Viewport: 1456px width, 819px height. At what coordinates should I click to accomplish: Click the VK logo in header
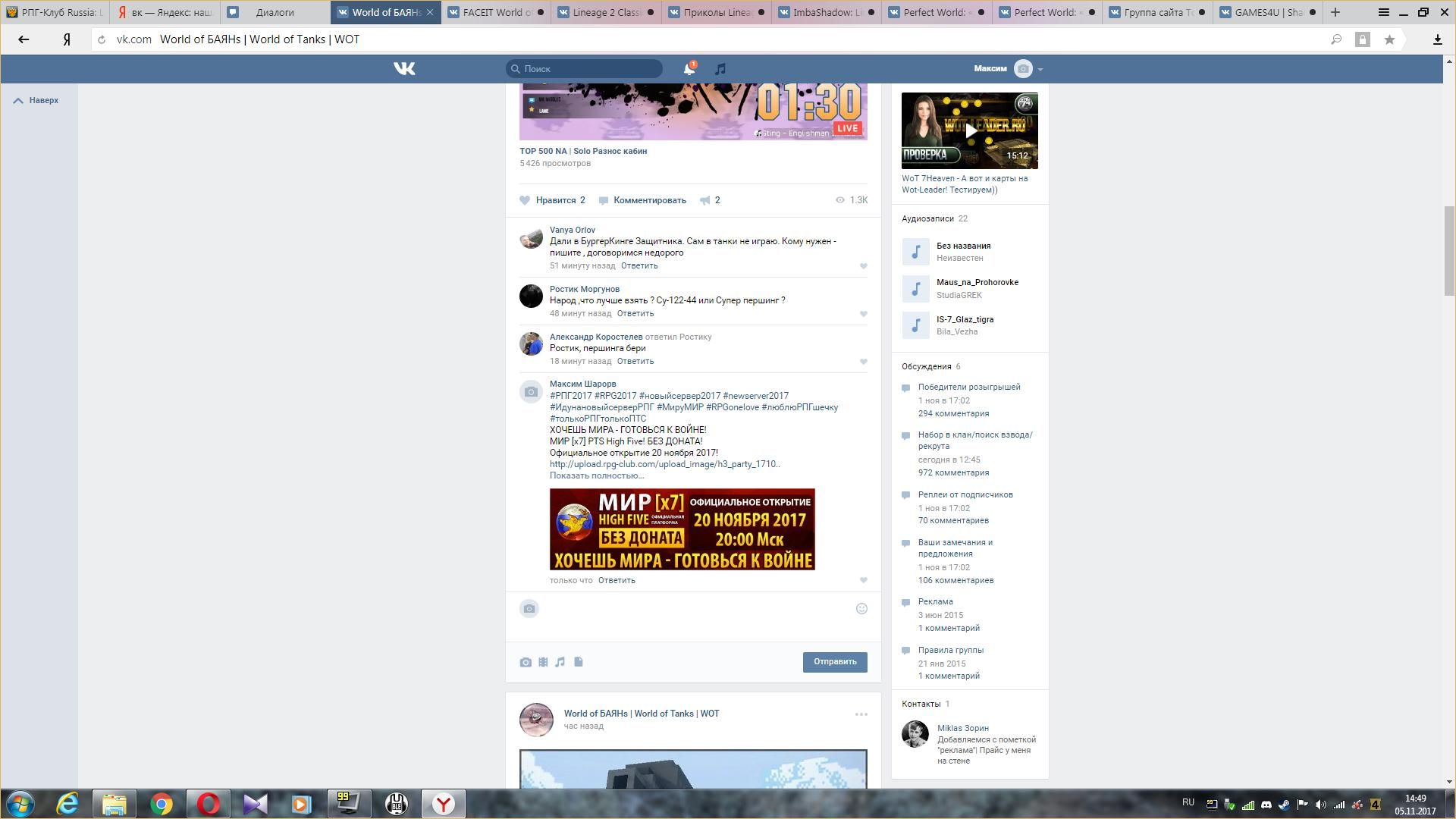(x=404, y=69)
